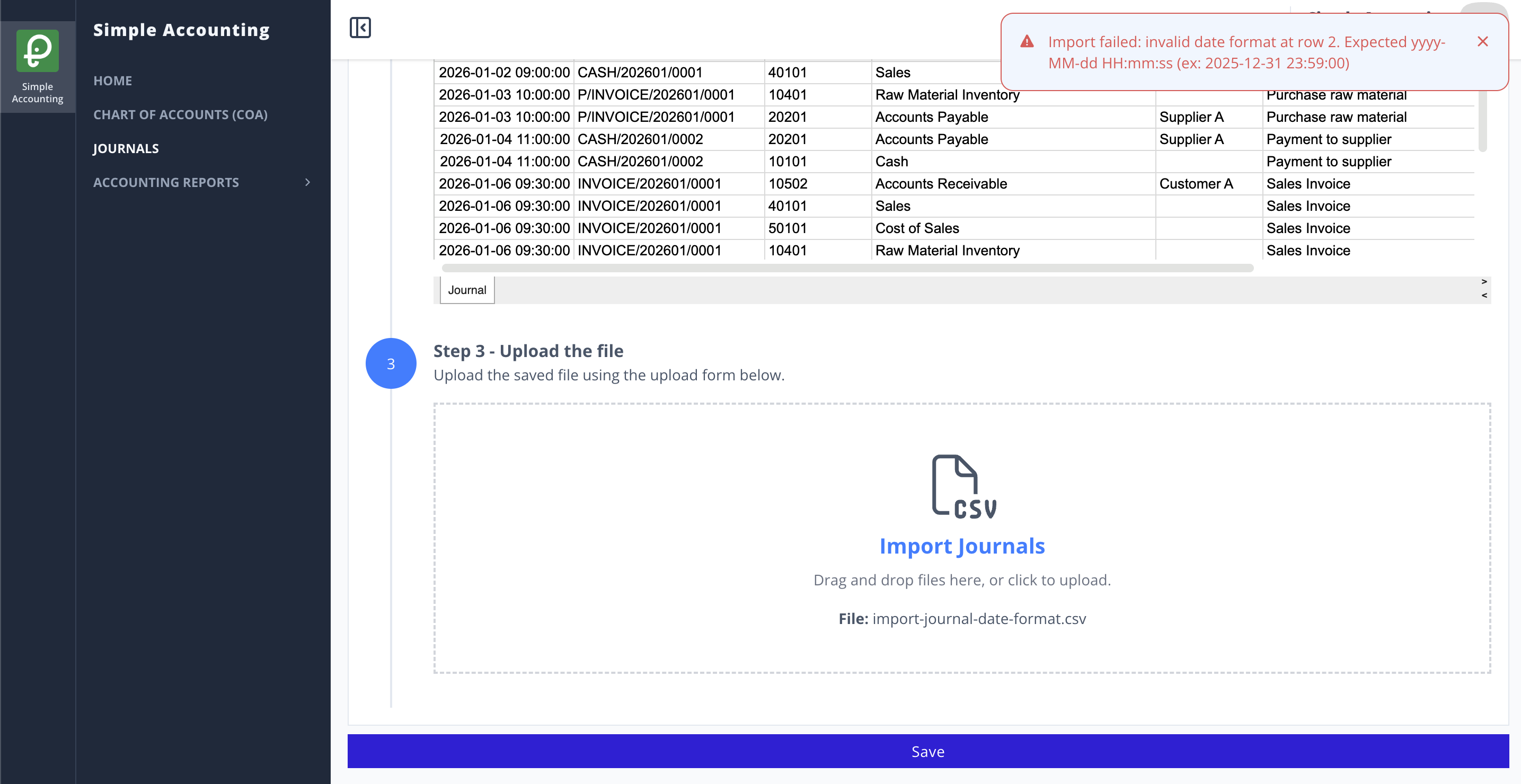Click the Import Journals upload link
Screen dimensions: 1521x784
pyautogui.click(x=962, y=546)
